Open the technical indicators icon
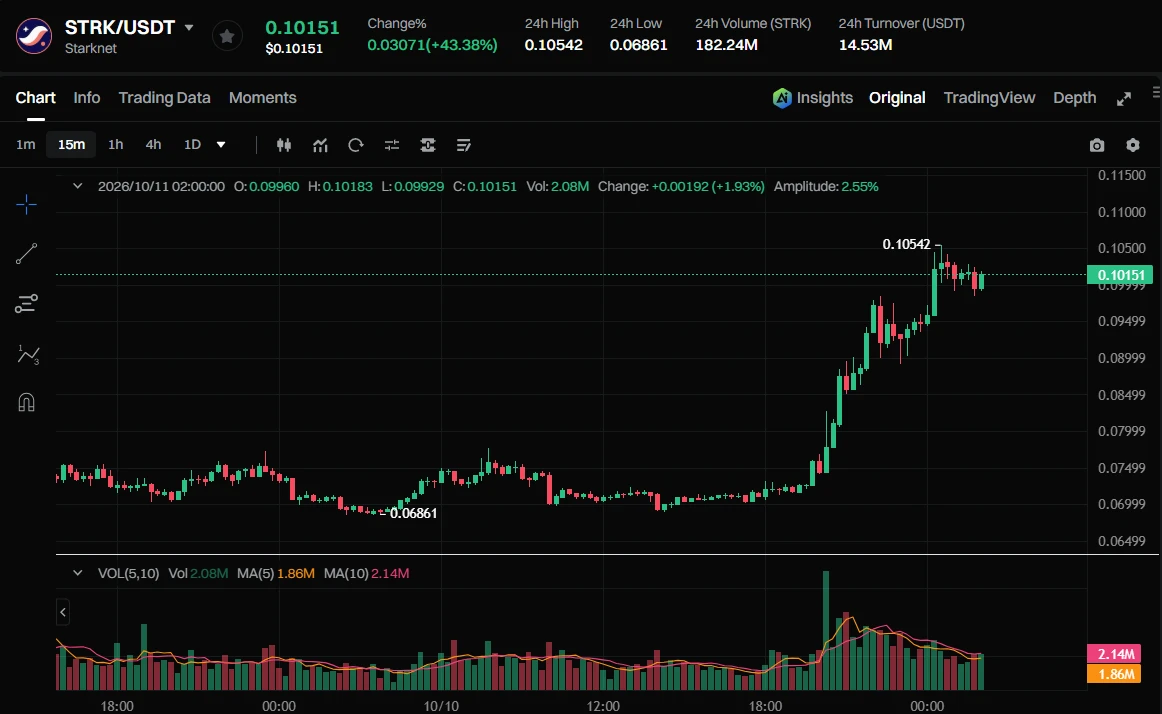This screenshot has height=714, width=1162. click(320, 145)
